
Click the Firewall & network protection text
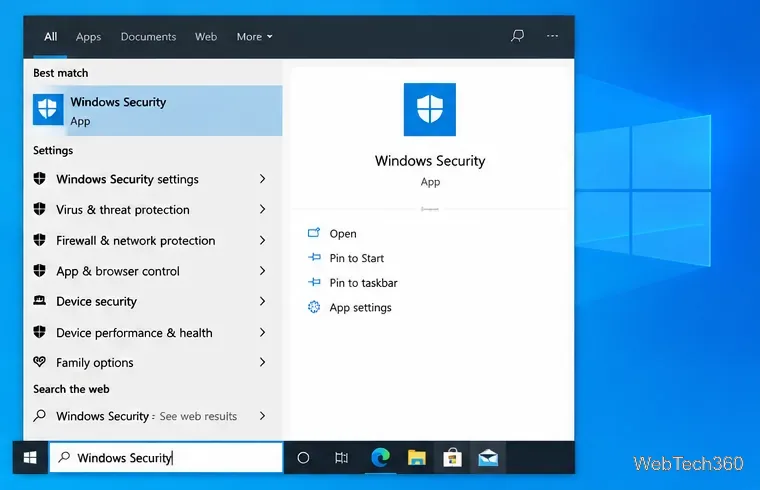pyautogui.click(x=136, y=240)
